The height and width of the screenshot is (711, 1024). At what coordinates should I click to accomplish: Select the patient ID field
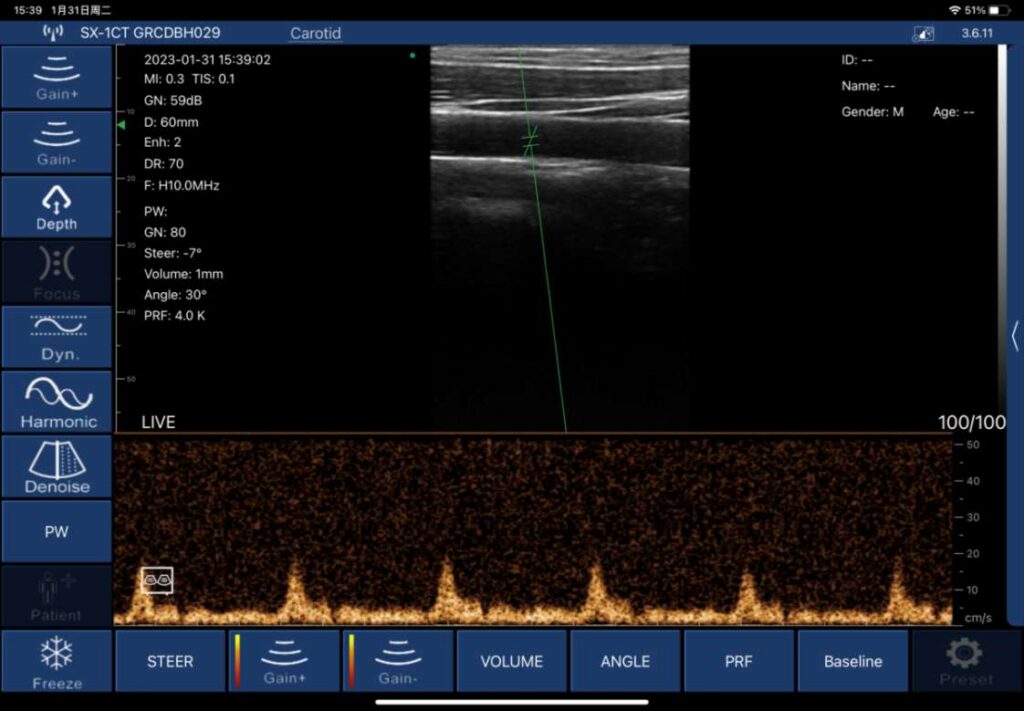pyautogui.click(x=857, y=60)
